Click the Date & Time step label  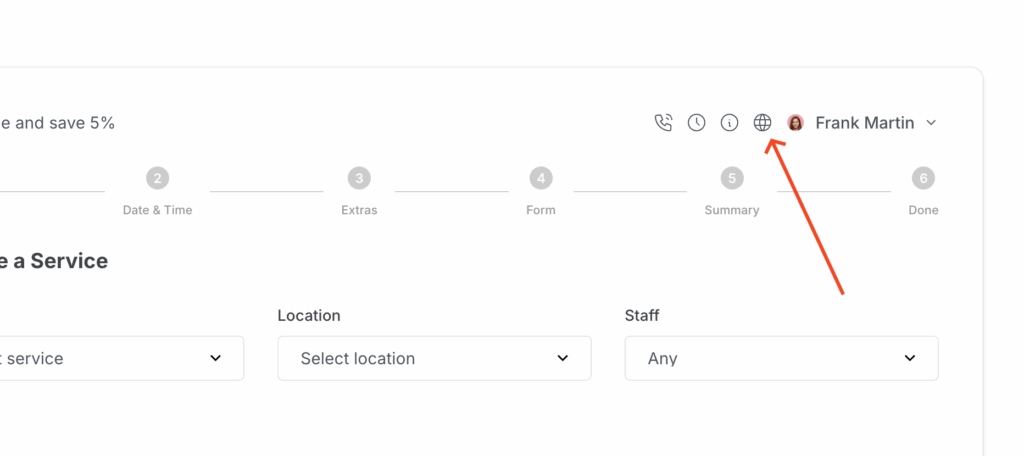click(x=157, y=210)
